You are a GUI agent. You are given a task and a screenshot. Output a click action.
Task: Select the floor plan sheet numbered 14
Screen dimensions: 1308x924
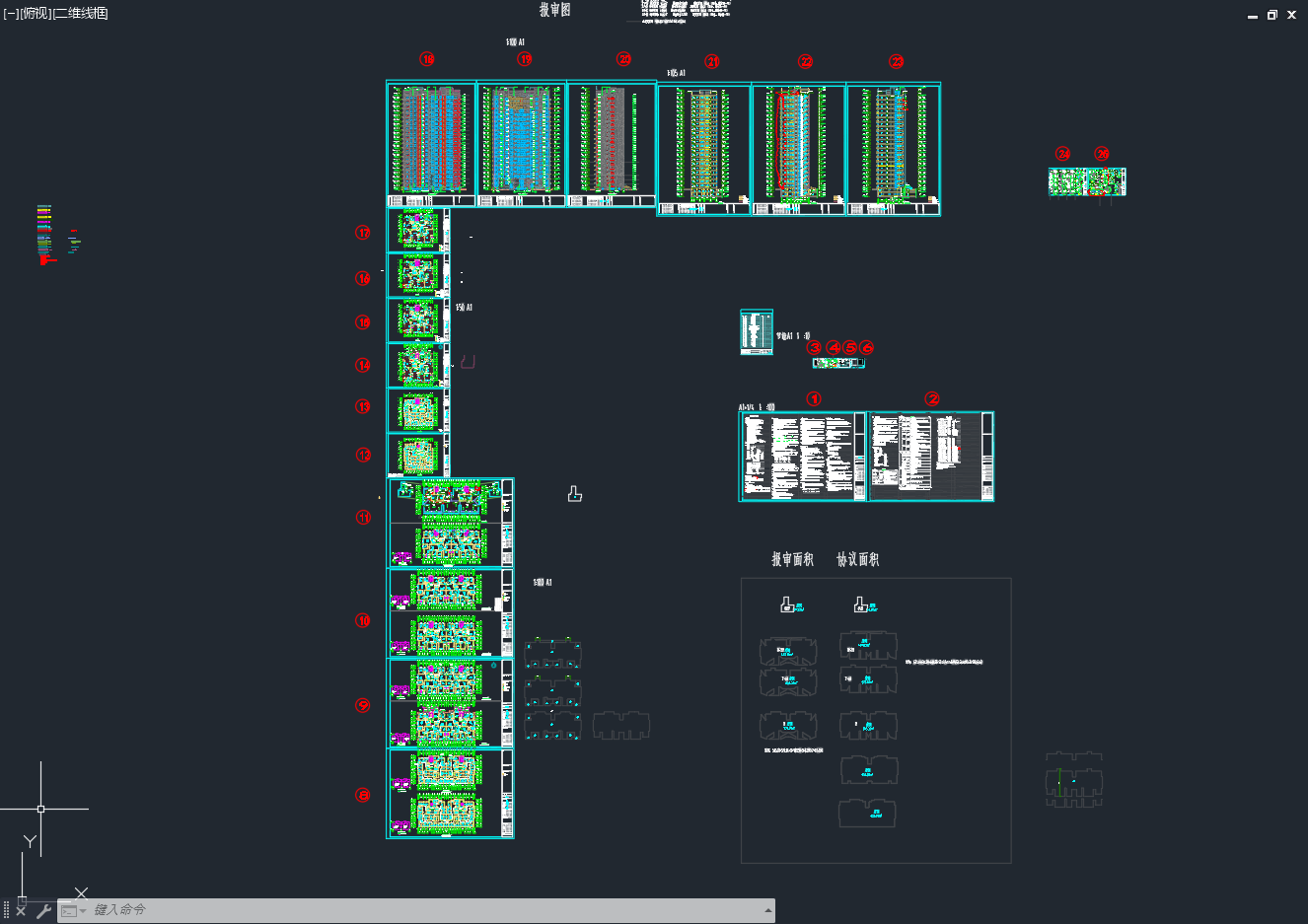click(x=418, y=366)
